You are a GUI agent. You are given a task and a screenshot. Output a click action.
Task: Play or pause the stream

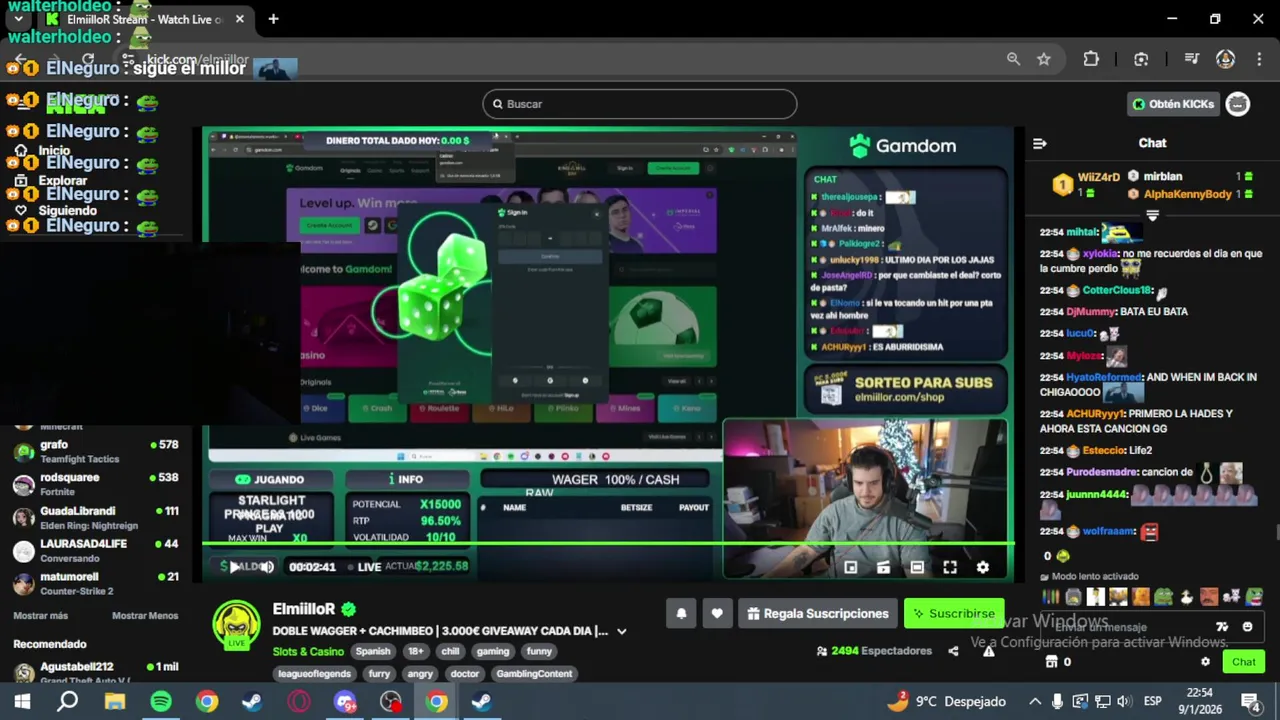coord(234,567)
